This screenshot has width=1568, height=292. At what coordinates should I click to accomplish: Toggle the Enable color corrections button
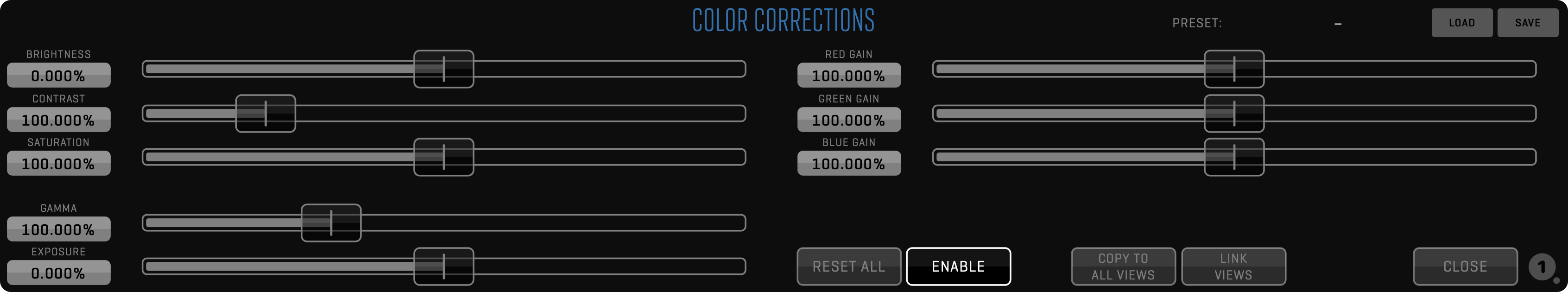(x=958, y=267)
